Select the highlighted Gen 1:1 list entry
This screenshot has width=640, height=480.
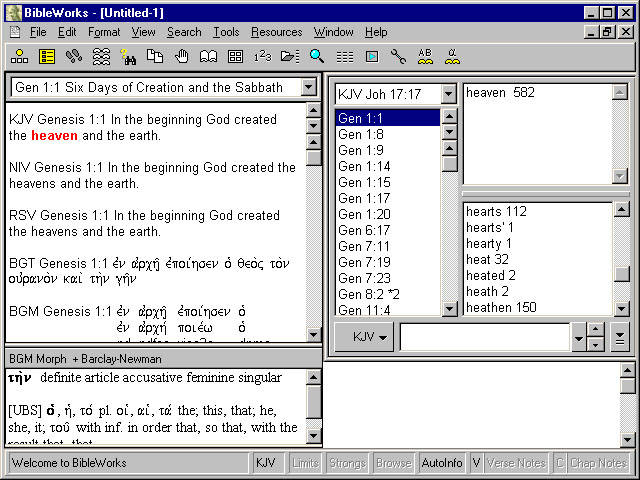point(388,118)
